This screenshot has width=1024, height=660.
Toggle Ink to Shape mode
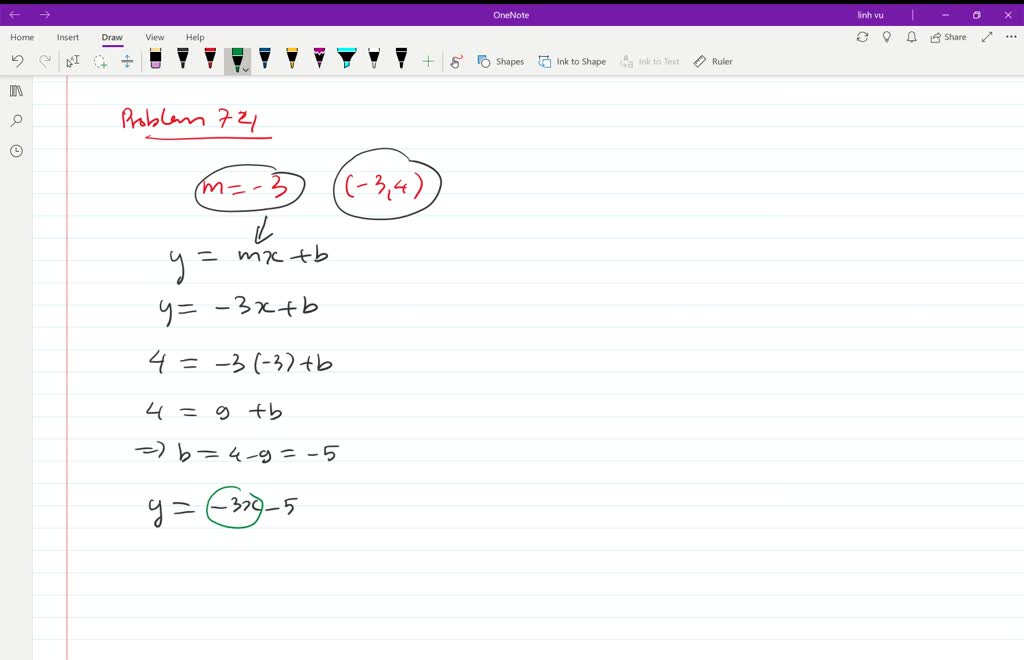click(572, 61)
